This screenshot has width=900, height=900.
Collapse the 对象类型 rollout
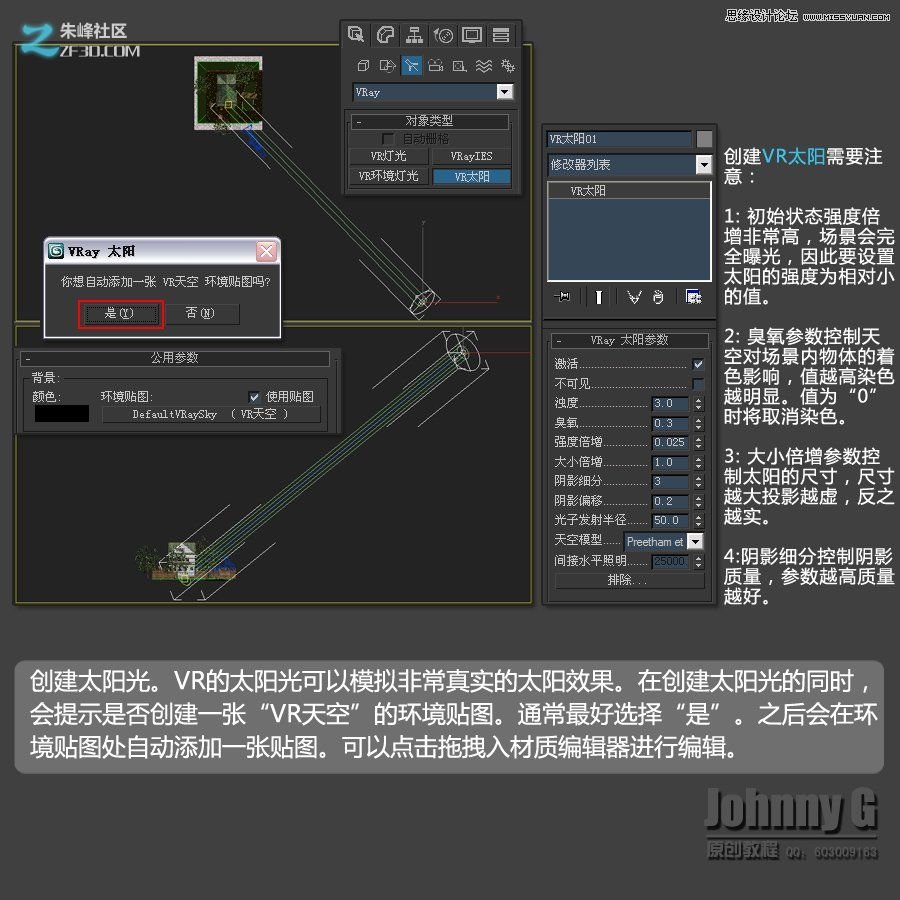429,121
